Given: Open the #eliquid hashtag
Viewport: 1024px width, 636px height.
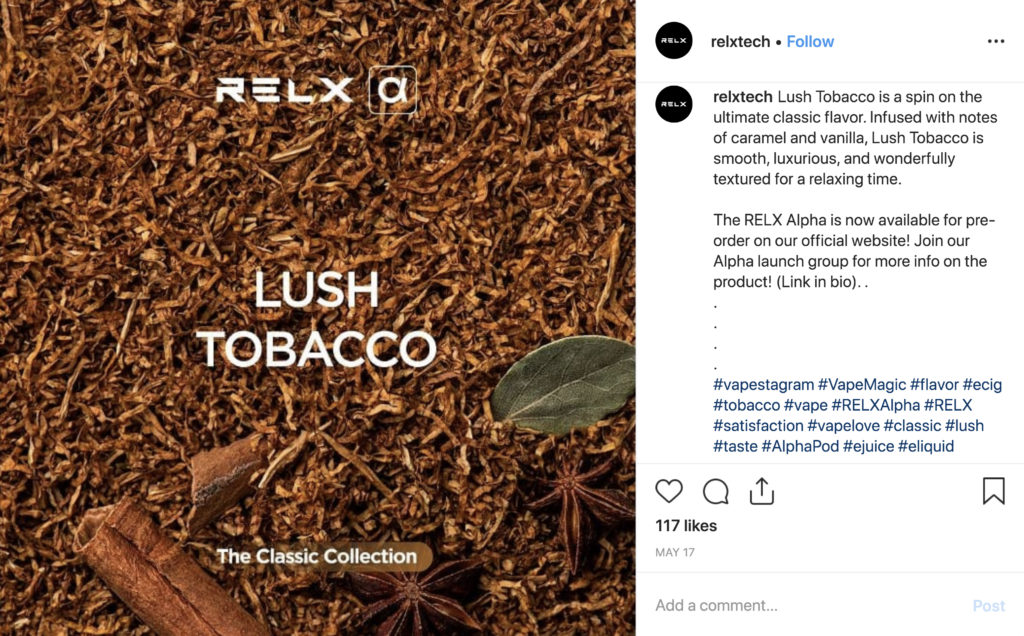Looking at the screenshot, I should pos(926,446).
